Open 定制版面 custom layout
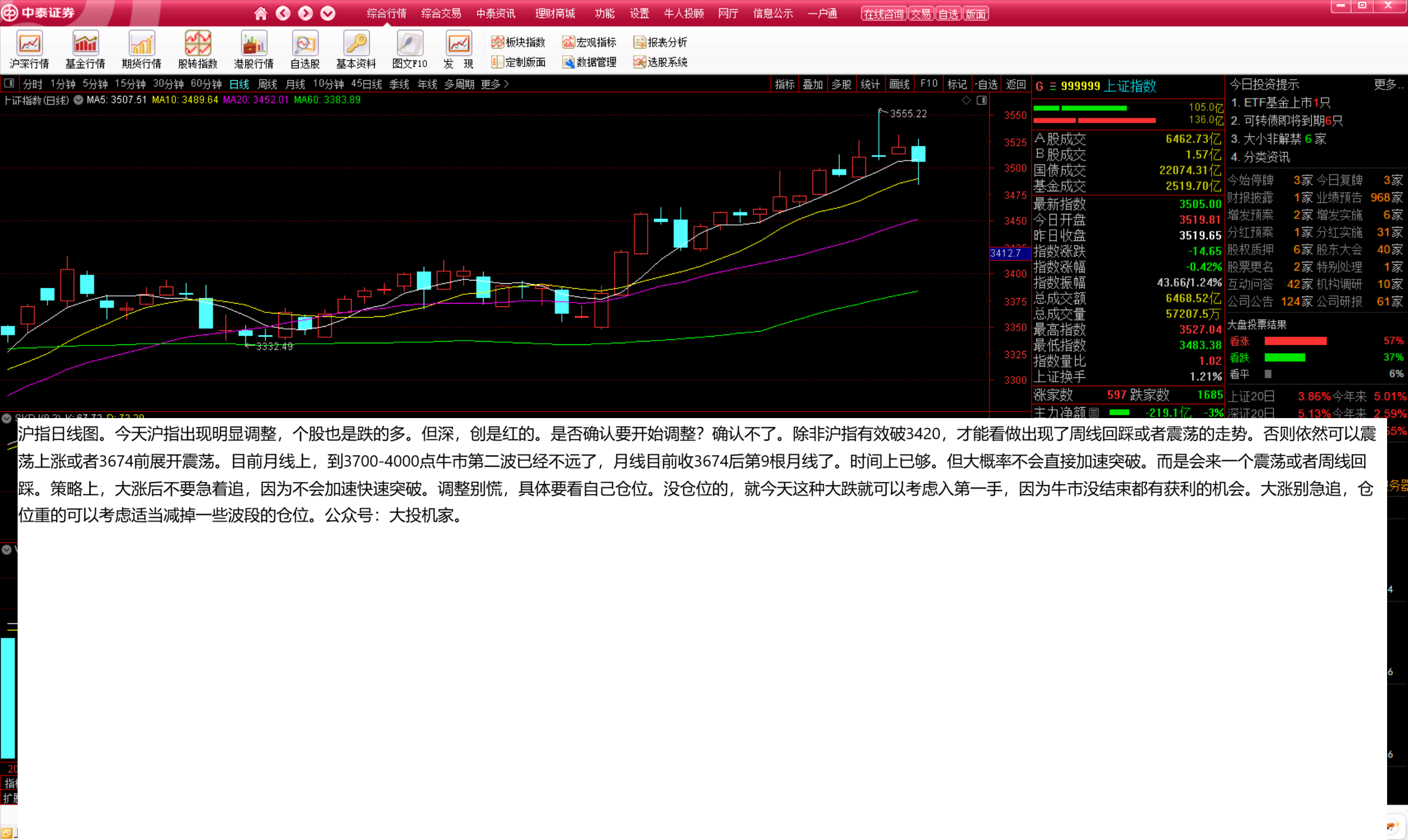Screen dimensions: 1408x840 pyautogui.click(x=518, y=62)
